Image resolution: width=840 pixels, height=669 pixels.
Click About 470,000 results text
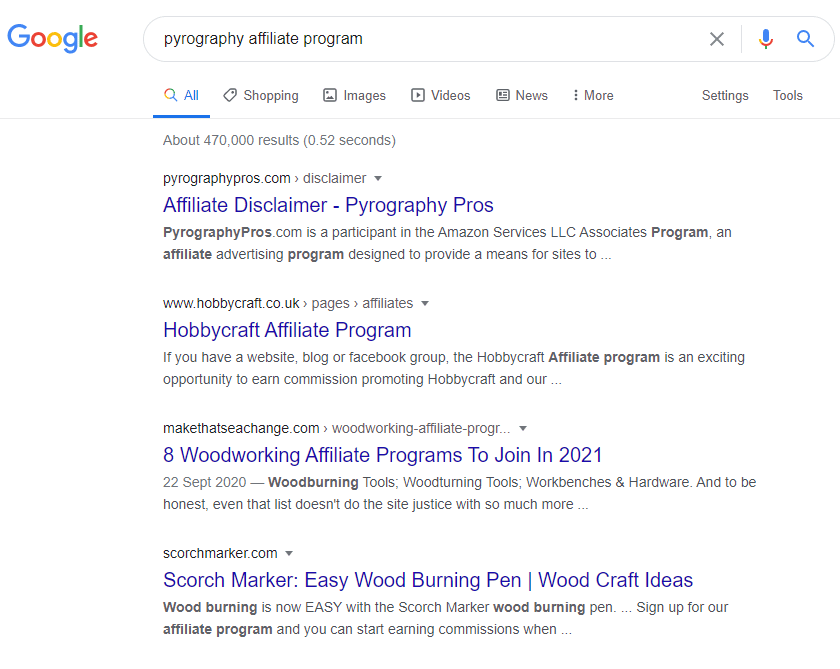279,140
